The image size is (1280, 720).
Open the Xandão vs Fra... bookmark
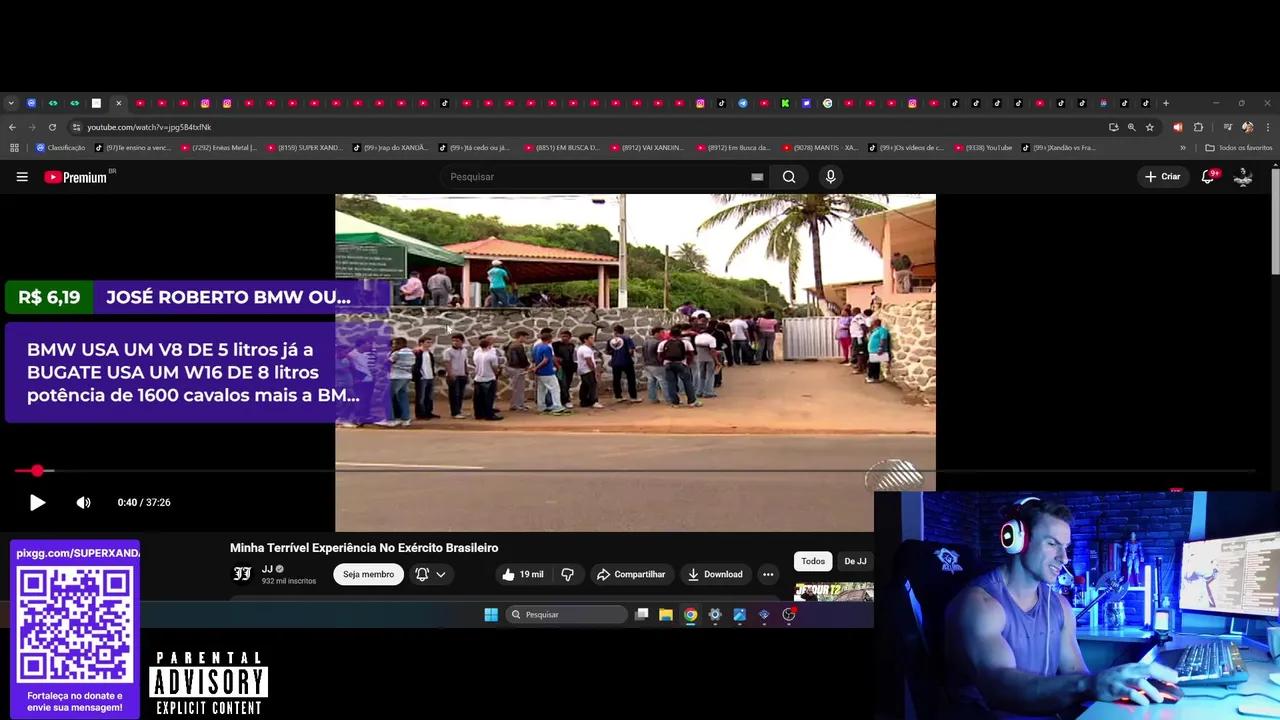(x=1060, y=148)
